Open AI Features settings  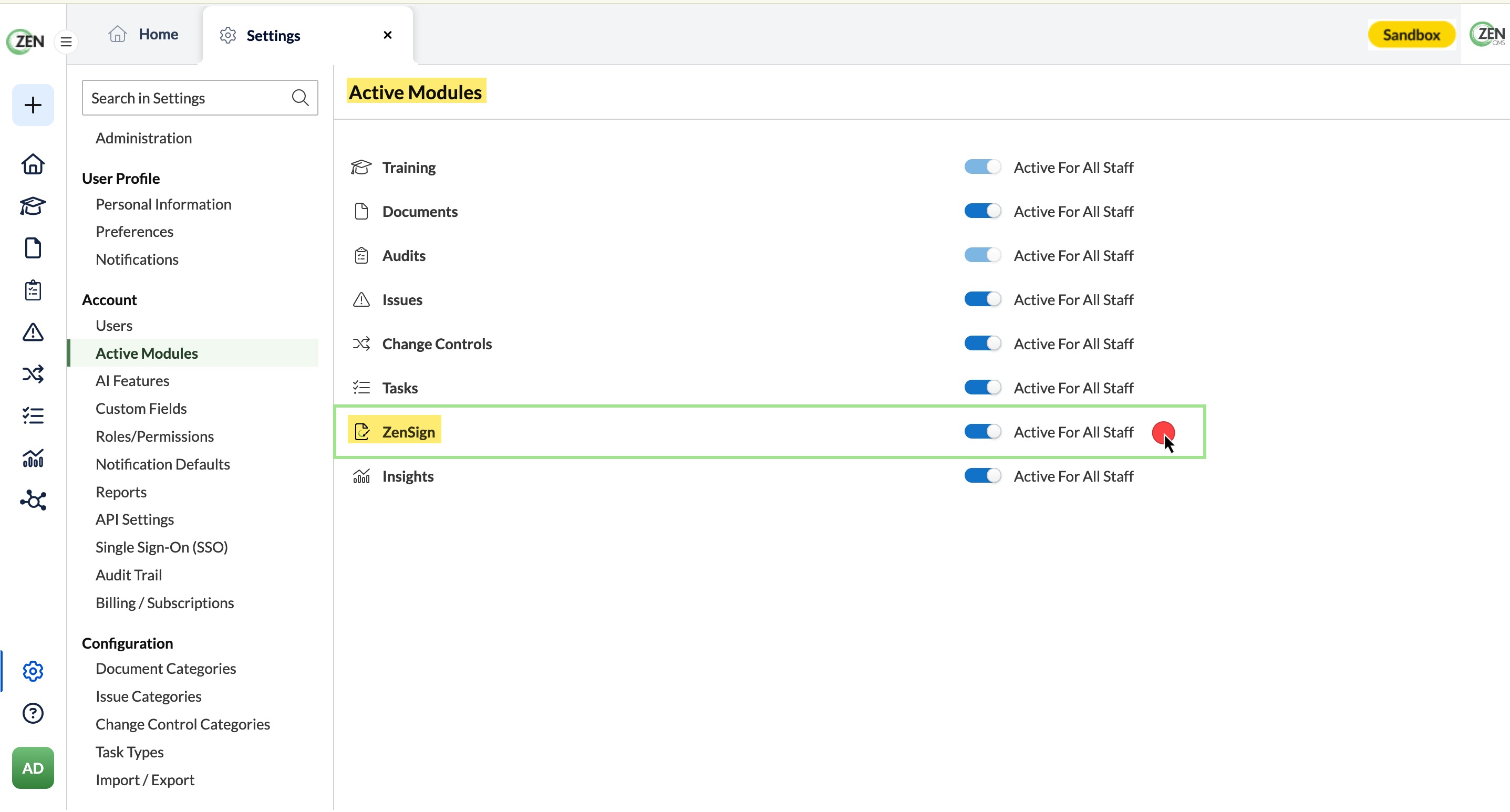pyautogui.click(x=132, y=381)
